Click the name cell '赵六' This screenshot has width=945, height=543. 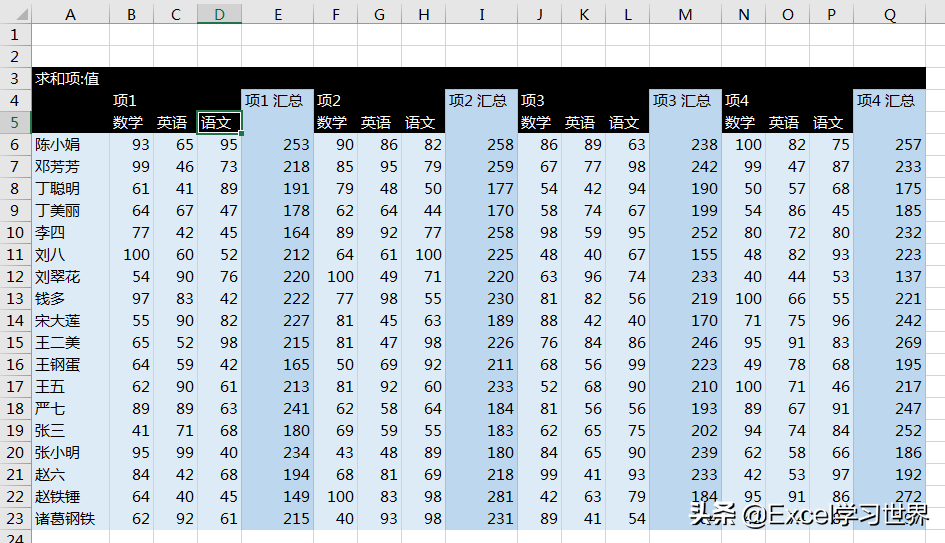pyautogui.click(x=71, y=474)
